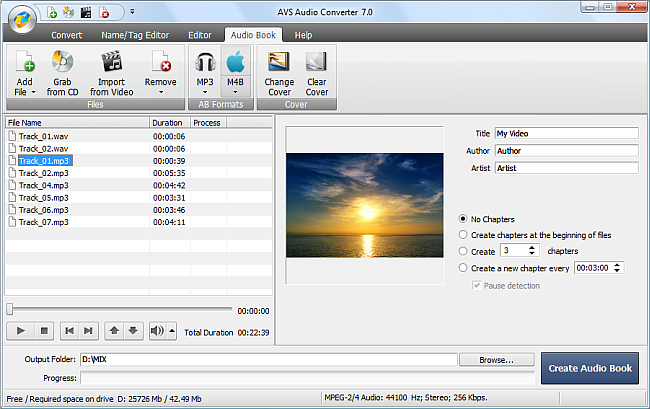This screenshot has height=409, width=650.
Task: Click Create Audio Book button
Action: pos(590,368)
